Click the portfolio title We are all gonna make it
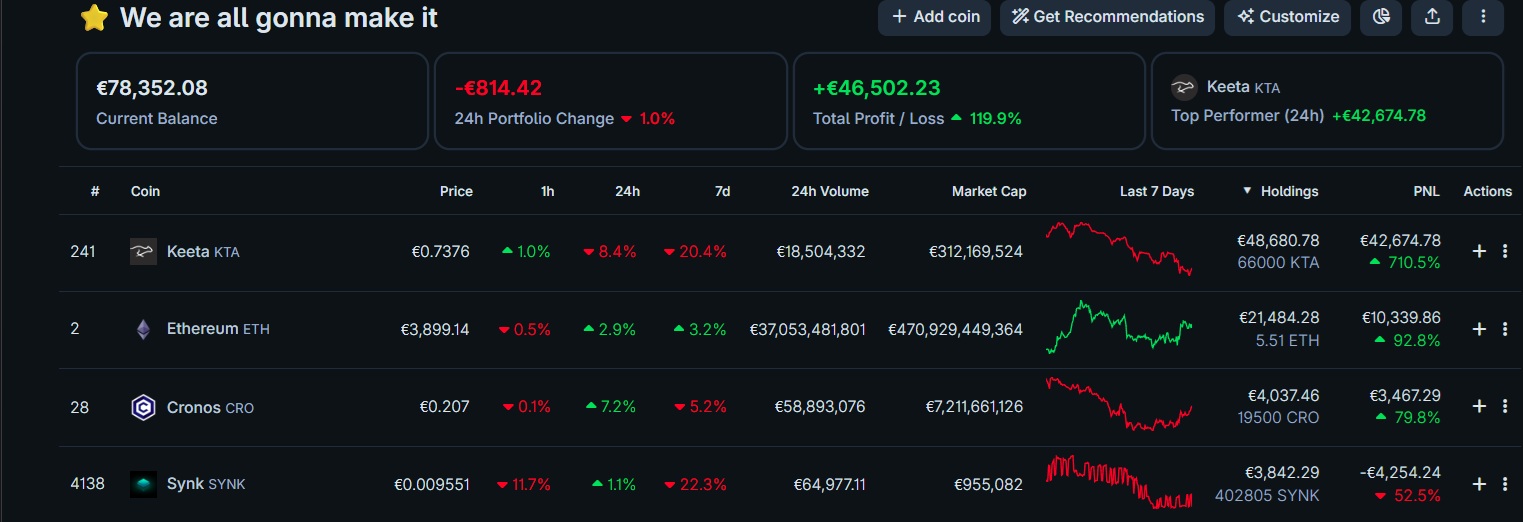The height and width of the screenshot is (522, 1523). pyautogui.click(x=279, y=17)
